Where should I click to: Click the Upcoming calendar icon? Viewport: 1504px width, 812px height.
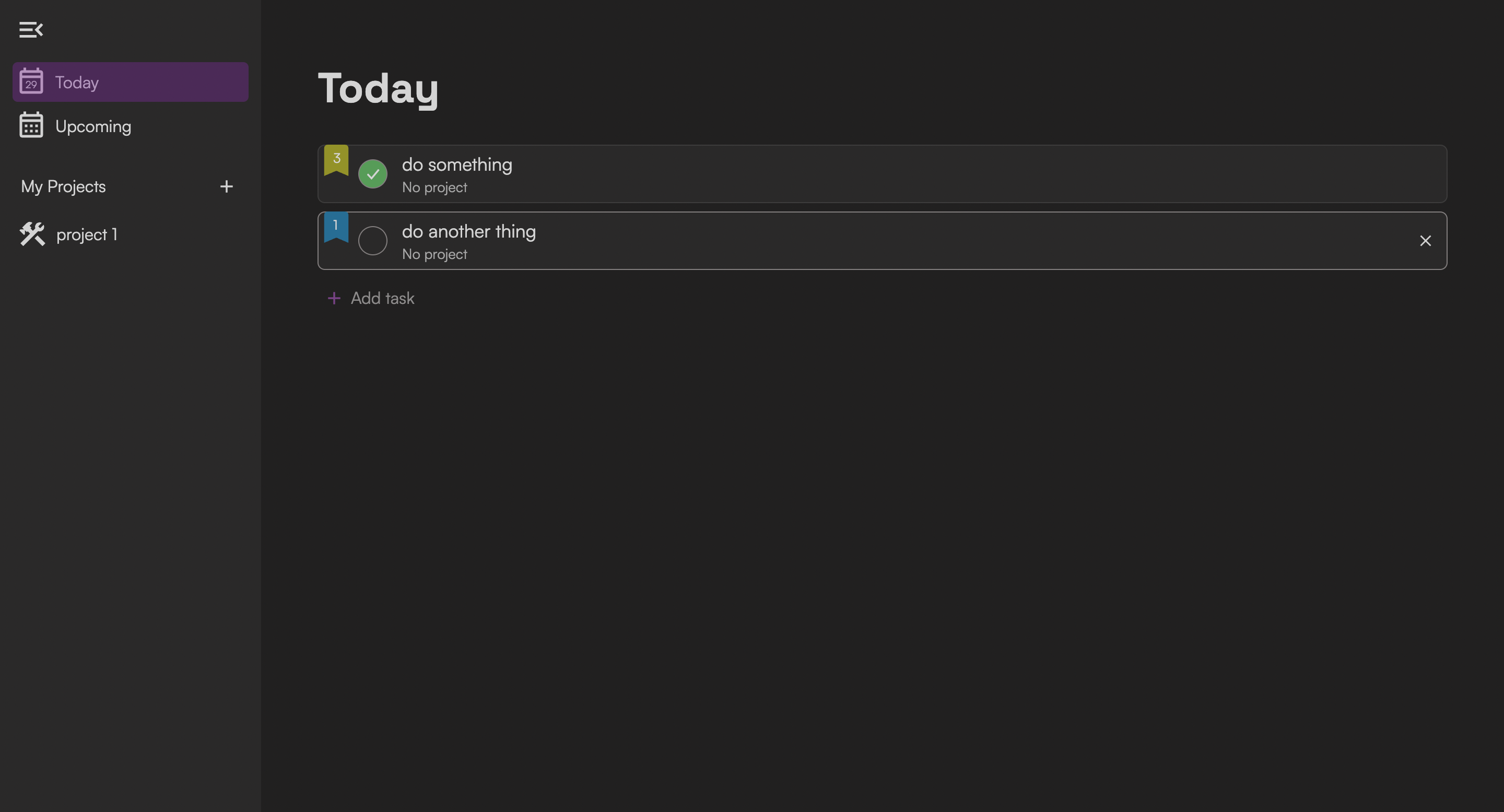tap(31, 125)
